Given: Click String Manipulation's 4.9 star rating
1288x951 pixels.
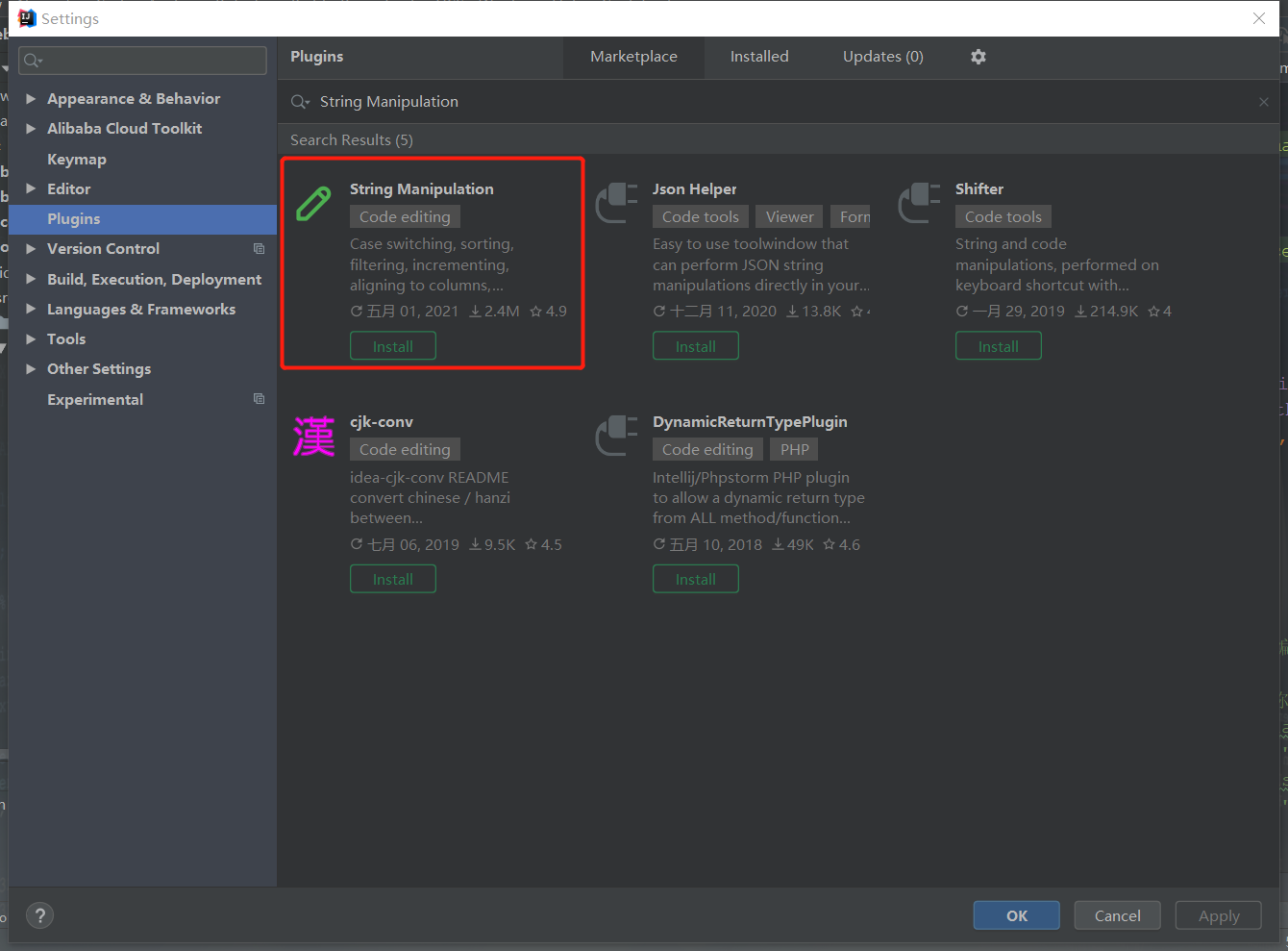Looking at the screenshot, I should click(x=549, y=311).
